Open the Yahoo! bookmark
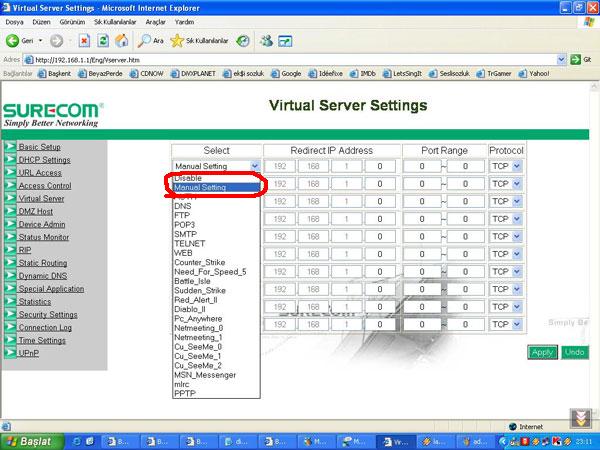 point(534,73)
